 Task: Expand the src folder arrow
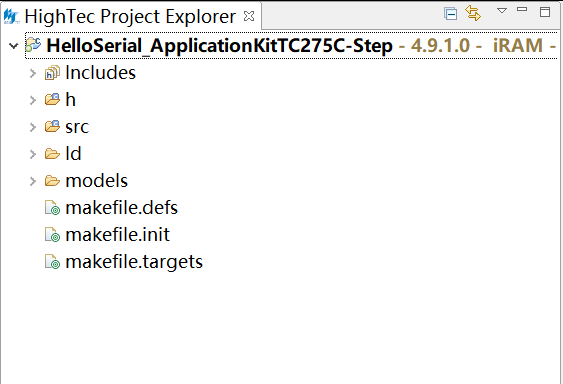[x=33, y=127]
